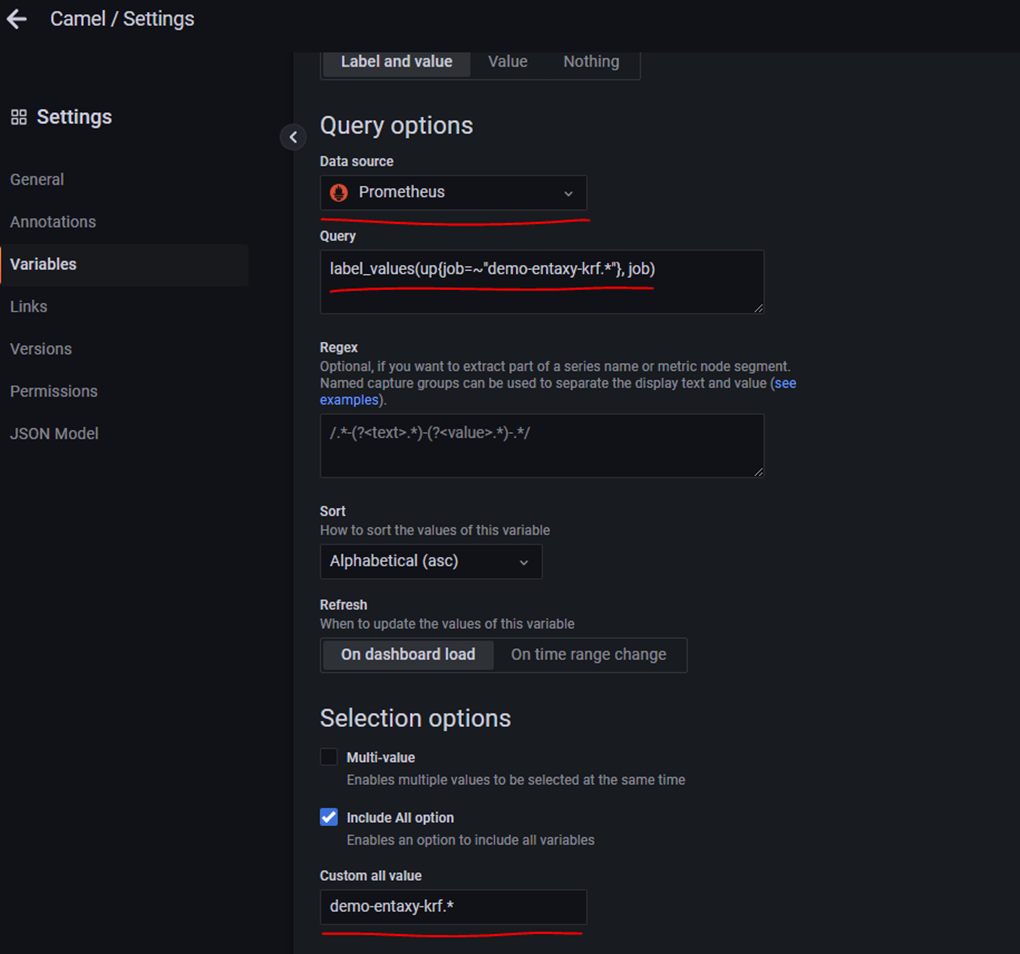Enable the Multi-value checkbox
This screenshot has width=1020, height=954.
[x=329, y=757]
